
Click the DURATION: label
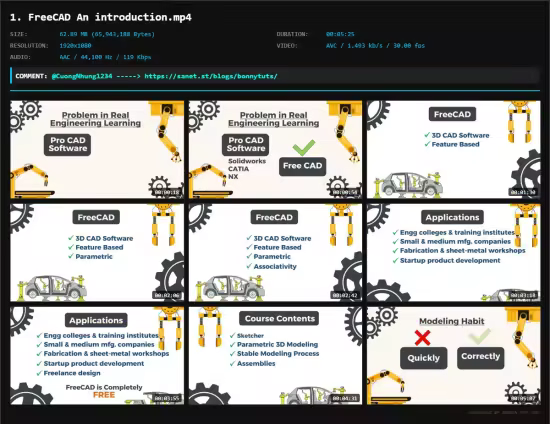tap(292, 34)
